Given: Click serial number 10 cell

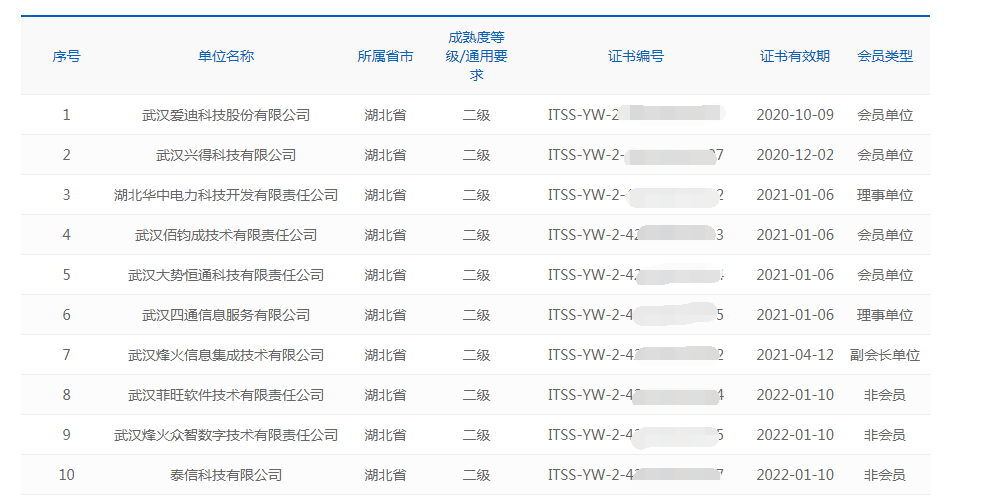Looking at the screenshot, I should pos(66,475).
